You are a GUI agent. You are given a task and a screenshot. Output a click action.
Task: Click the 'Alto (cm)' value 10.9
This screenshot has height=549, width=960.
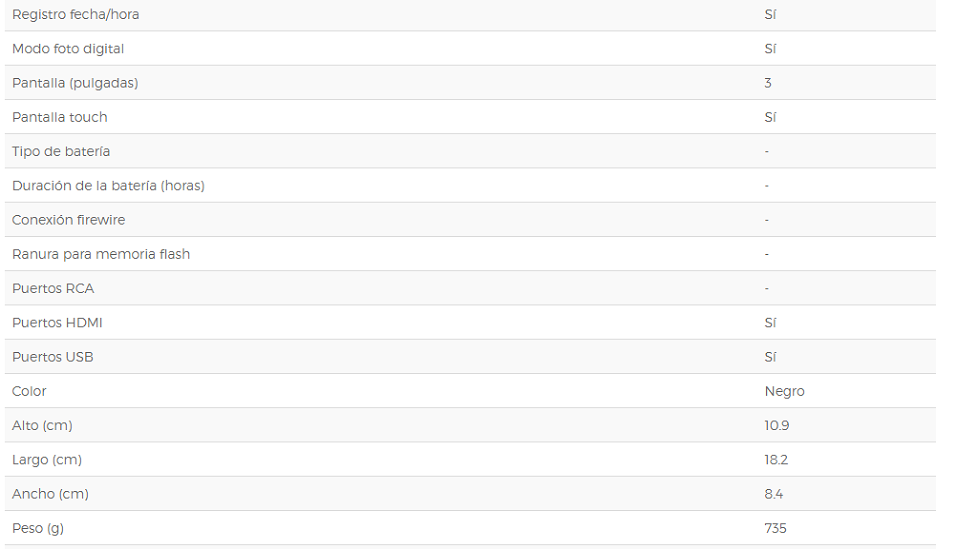(776, 425)
